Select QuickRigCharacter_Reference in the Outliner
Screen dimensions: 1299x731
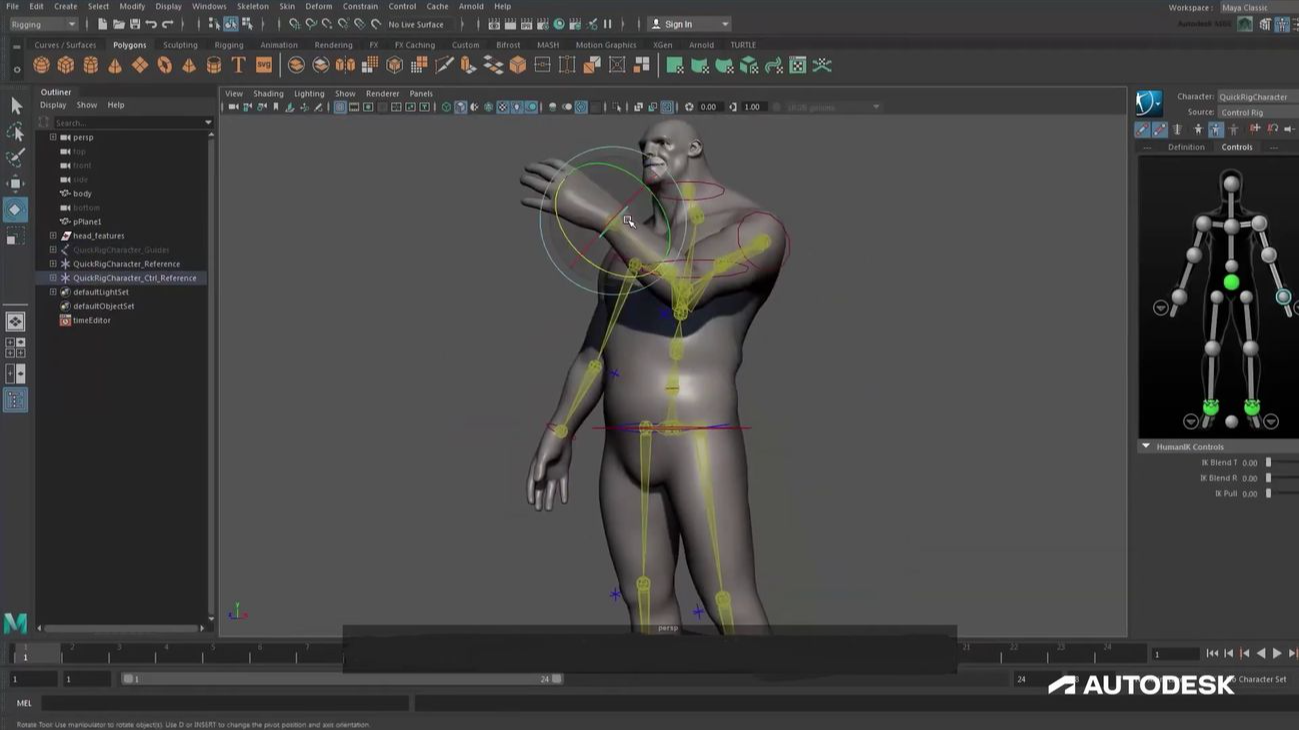126,264
